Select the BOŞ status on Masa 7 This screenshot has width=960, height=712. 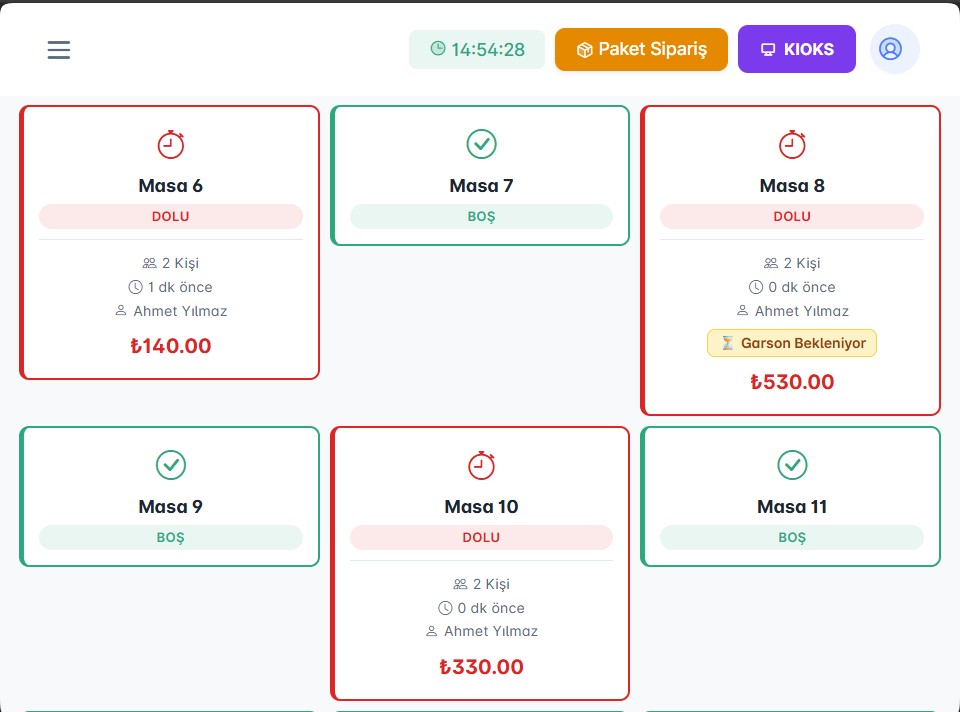pyautogui.click(x=481, y=216)
